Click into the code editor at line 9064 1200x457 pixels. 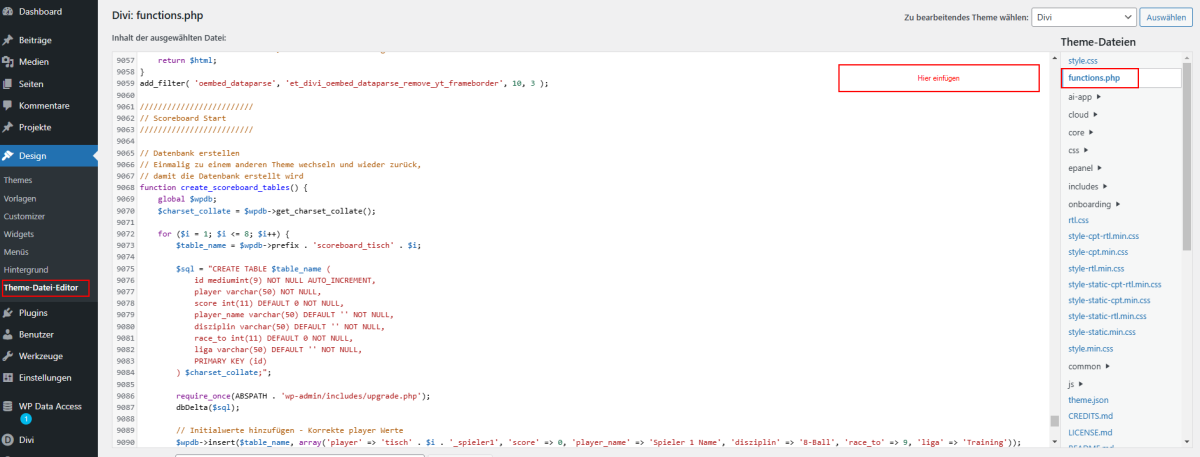pos(400,142)
